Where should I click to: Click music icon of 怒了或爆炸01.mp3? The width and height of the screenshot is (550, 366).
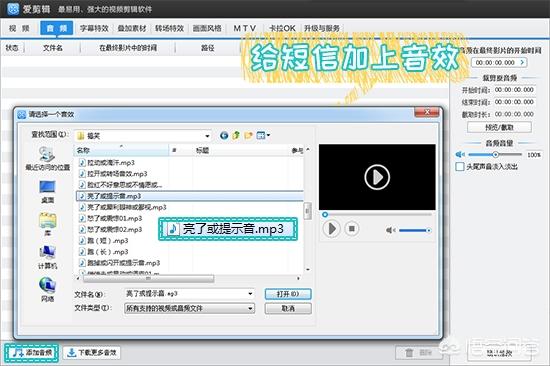point(82,218)
